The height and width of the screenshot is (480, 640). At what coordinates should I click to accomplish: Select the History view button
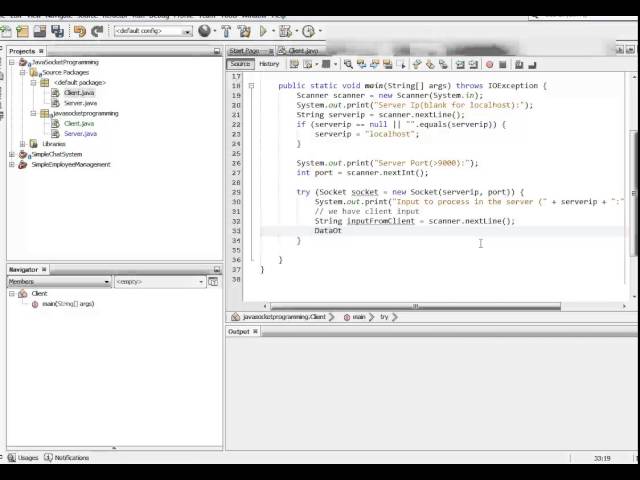click(269, 64)
